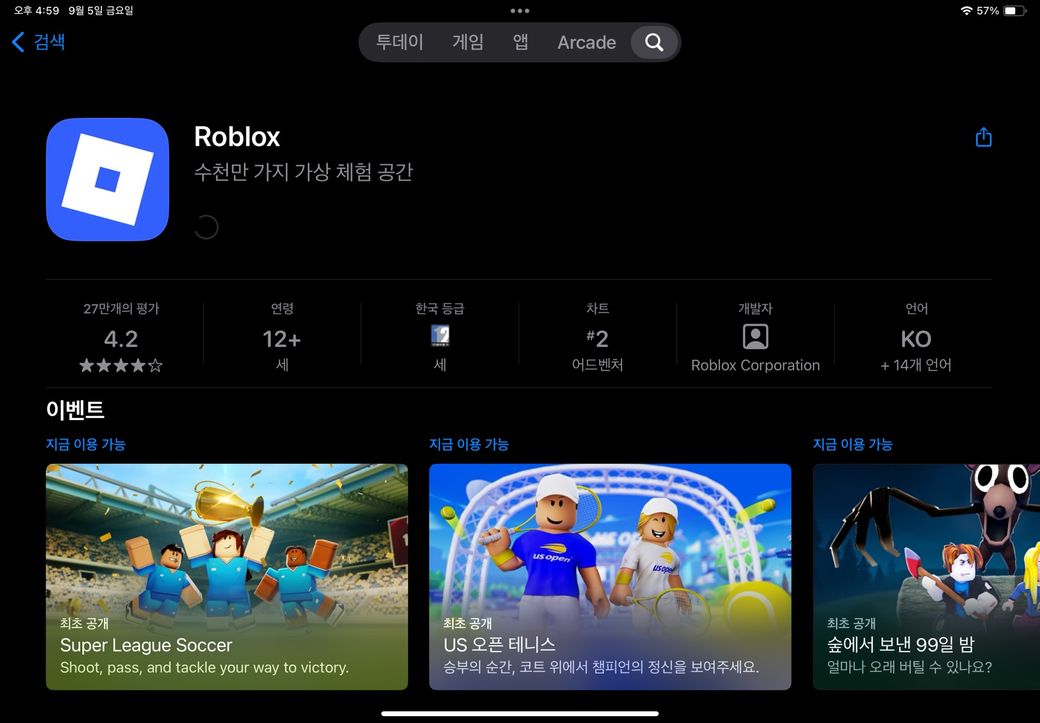This screenshot has width=1040, height=723.
Task: Tap the search magnifier icon tab
Action: click(654, 42)
